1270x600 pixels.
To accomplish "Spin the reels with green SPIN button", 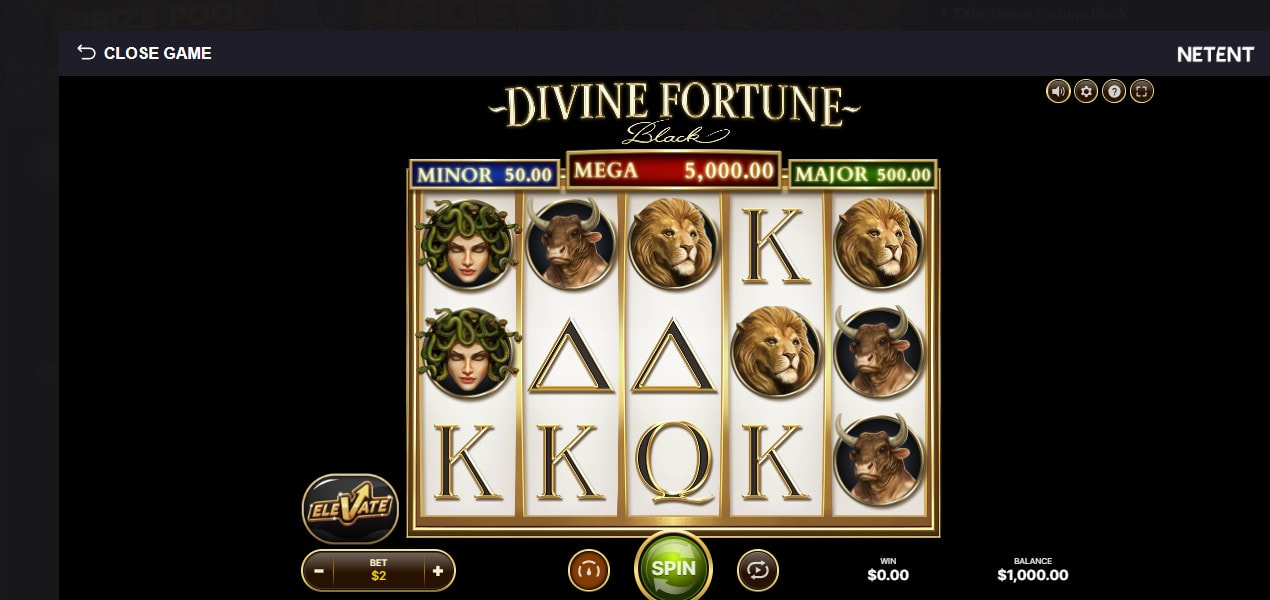I will [674, 567].
